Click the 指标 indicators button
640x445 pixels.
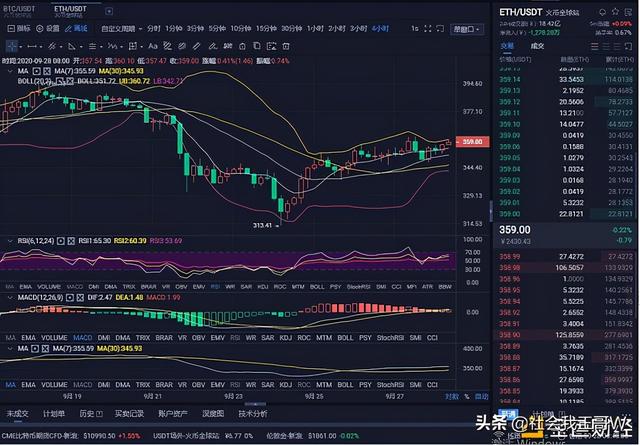coord(19,29)
